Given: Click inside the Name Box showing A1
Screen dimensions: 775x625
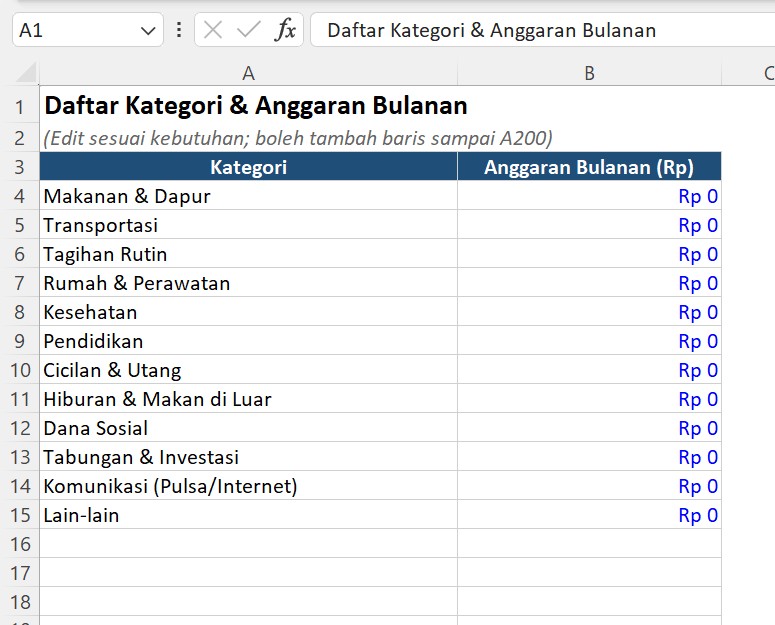Looking at the screenshot, I should click(x=70, y=30).
